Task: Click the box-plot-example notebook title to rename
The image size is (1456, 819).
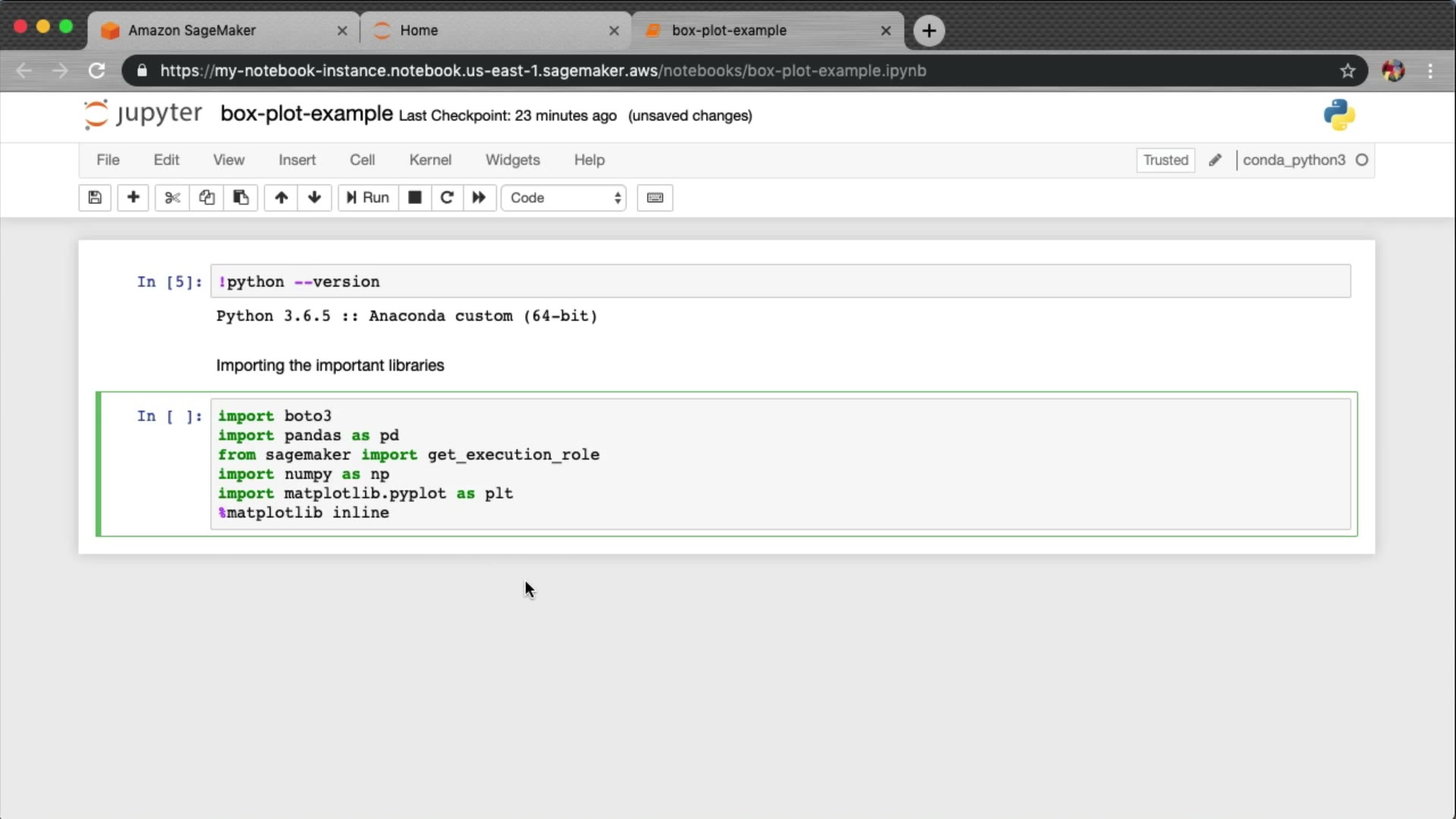Action: [x=306, y=114]
